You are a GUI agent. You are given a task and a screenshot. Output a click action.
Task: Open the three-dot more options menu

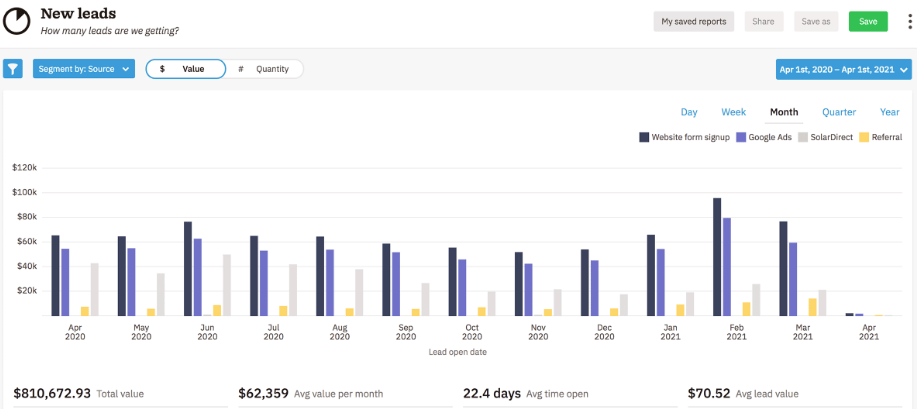[x=904, y=21]
